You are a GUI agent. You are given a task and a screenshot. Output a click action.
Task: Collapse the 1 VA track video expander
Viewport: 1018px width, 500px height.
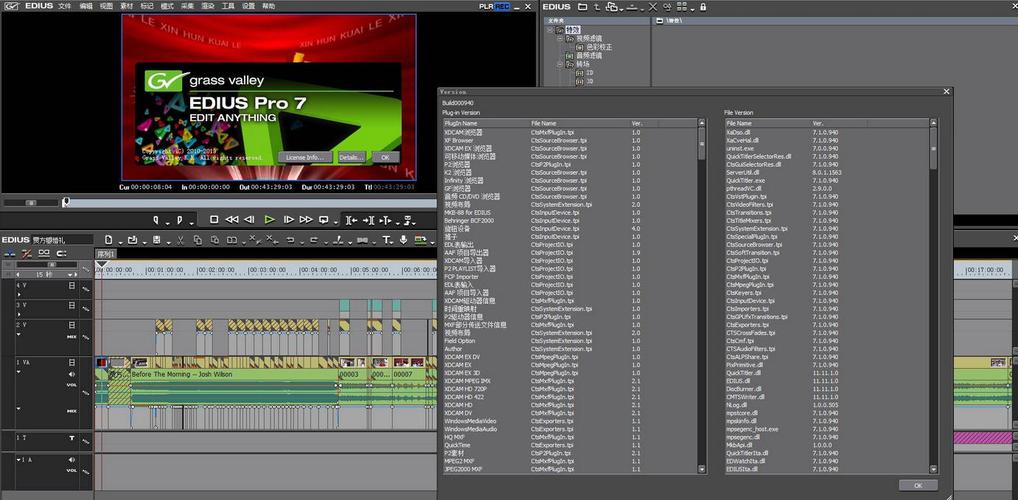pyautogui.click(x=19, y=372)
